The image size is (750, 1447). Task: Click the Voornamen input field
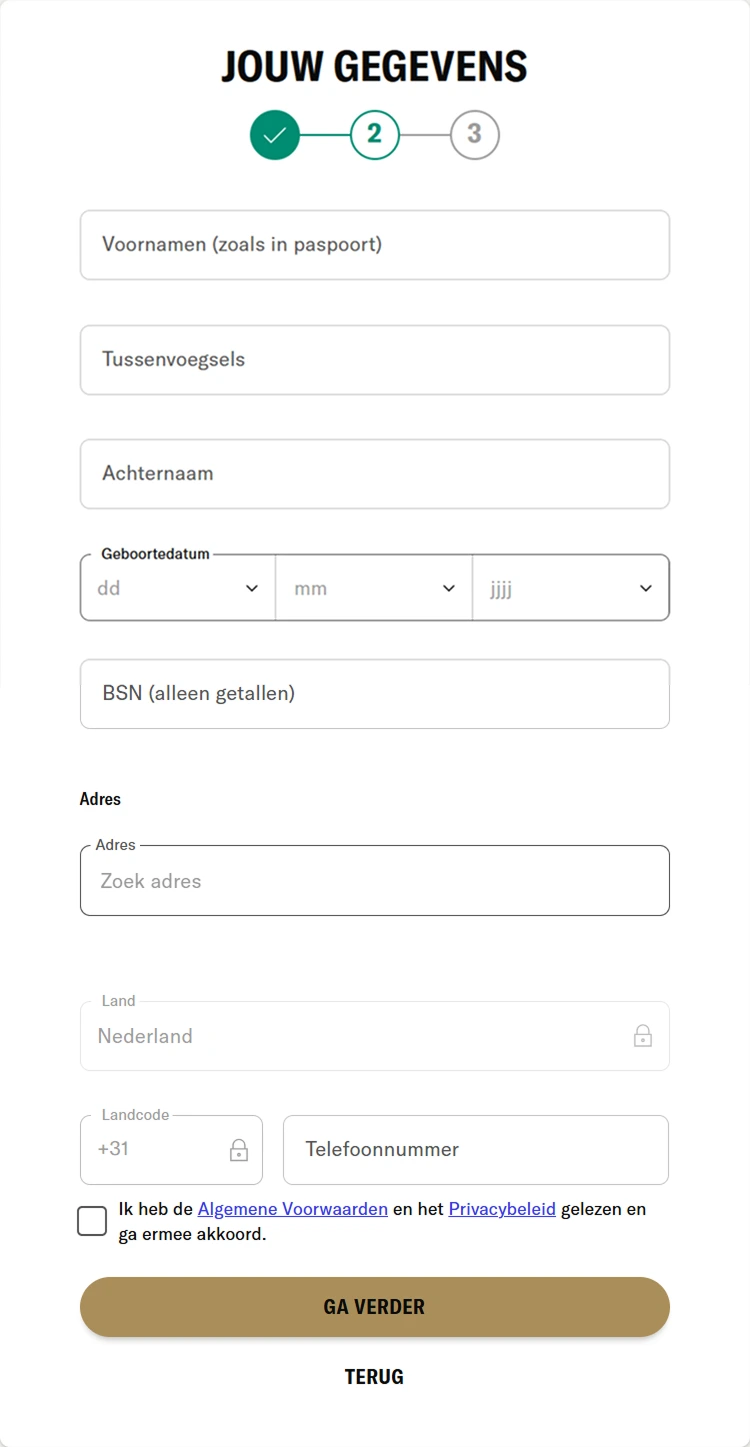coord(375,245)
